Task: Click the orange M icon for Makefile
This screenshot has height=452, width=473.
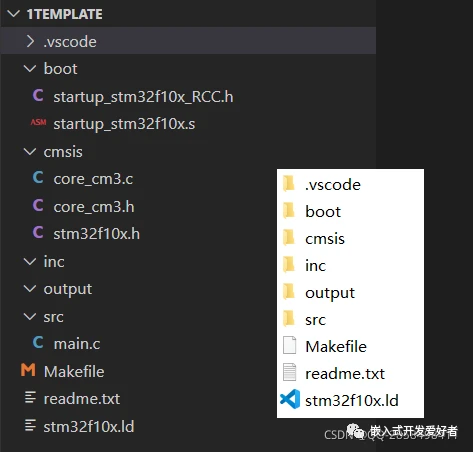Action: (x=28, y=370)
